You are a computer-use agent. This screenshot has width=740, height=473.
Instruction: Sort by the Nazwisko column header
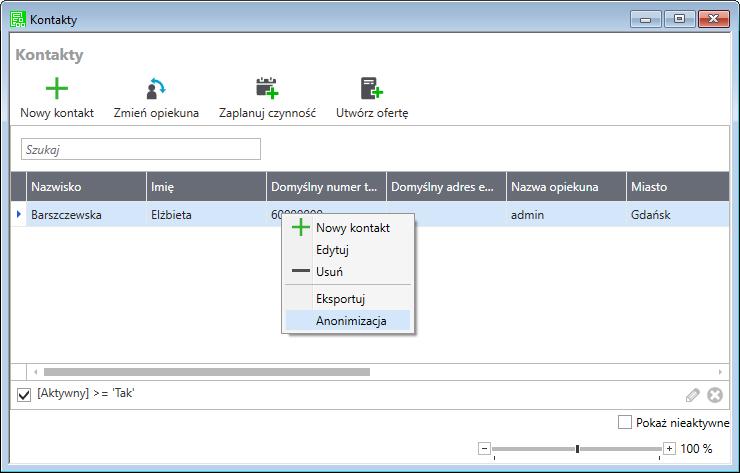point(86,186)
